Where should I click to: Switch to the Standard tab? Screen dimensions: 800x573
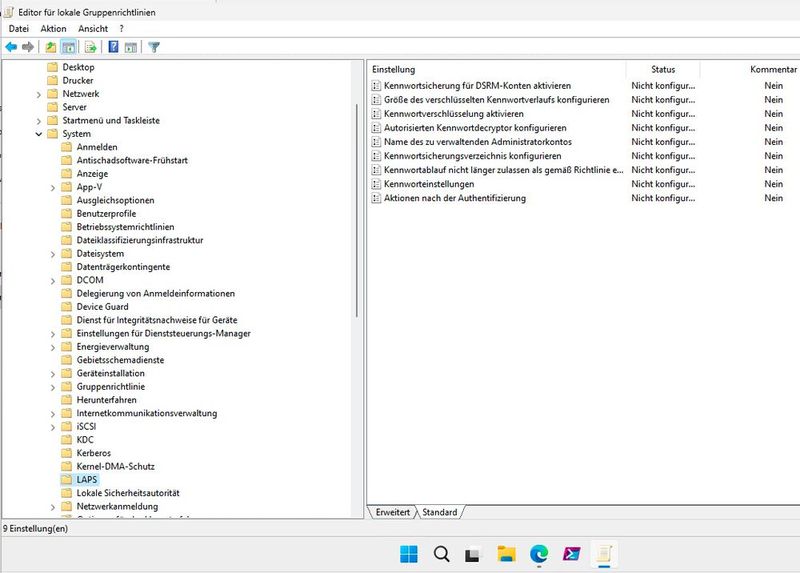click(x=440, y=512)
